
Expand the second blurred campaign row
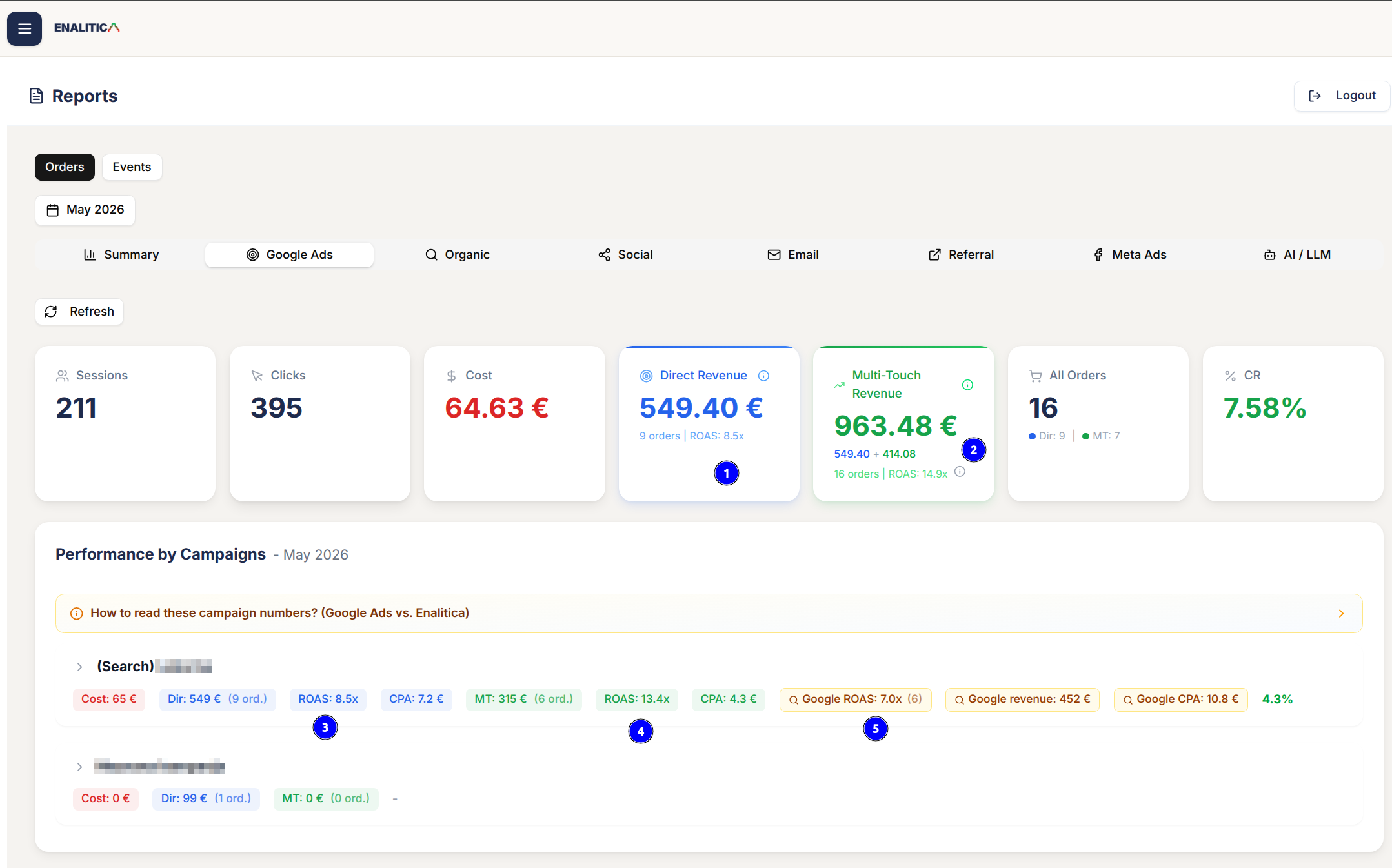pyautogui.click(x=79, y=767)
